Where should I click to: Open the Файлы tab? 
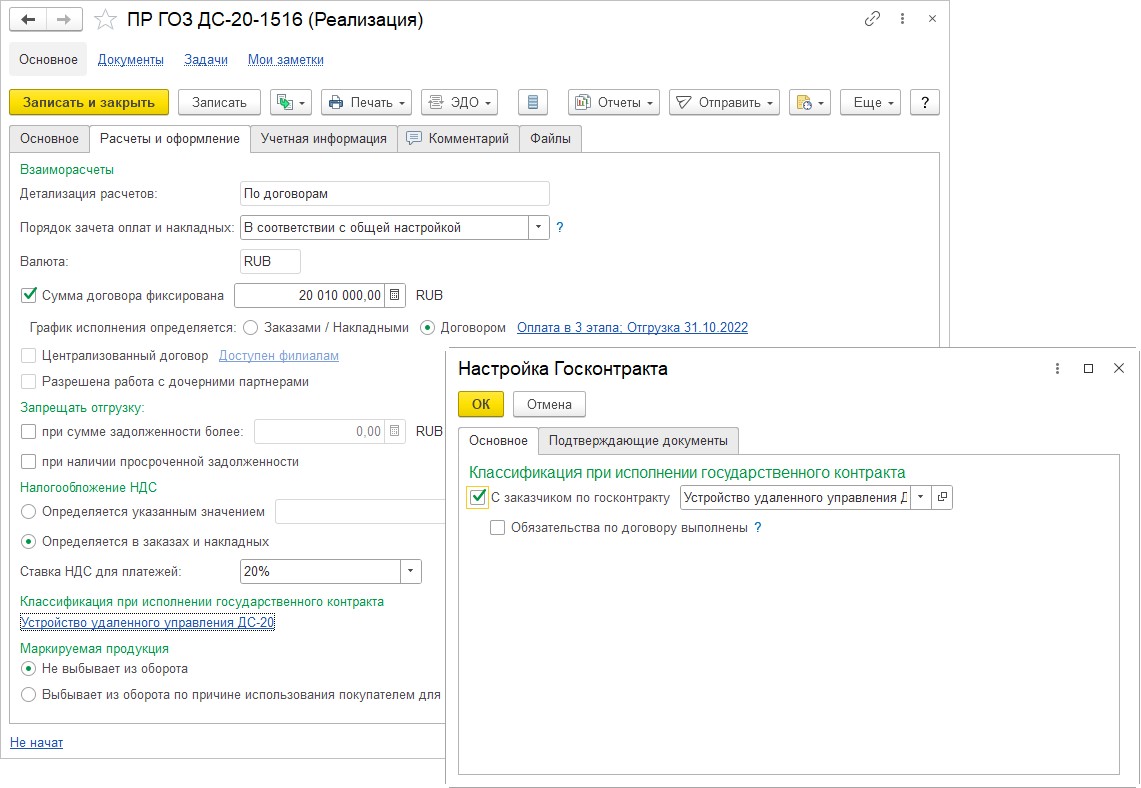click(550, 138)
